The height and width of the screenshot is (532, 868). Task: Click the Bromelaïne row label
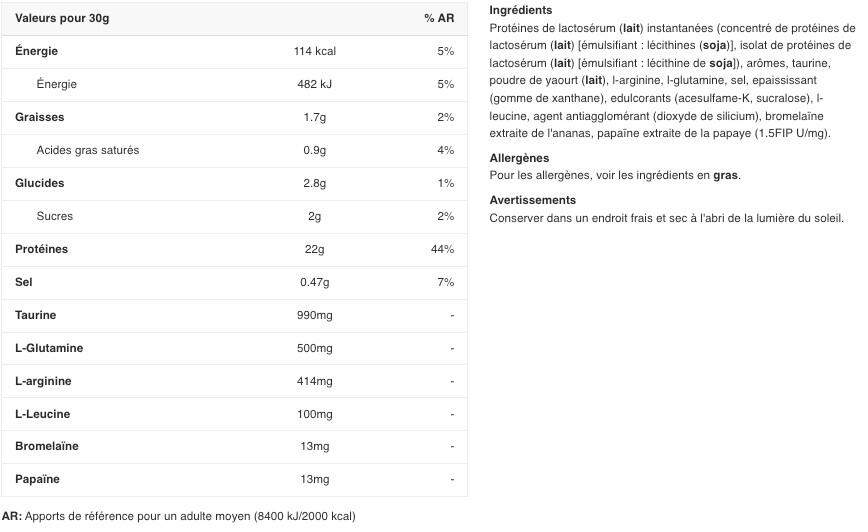pos(47,446)
